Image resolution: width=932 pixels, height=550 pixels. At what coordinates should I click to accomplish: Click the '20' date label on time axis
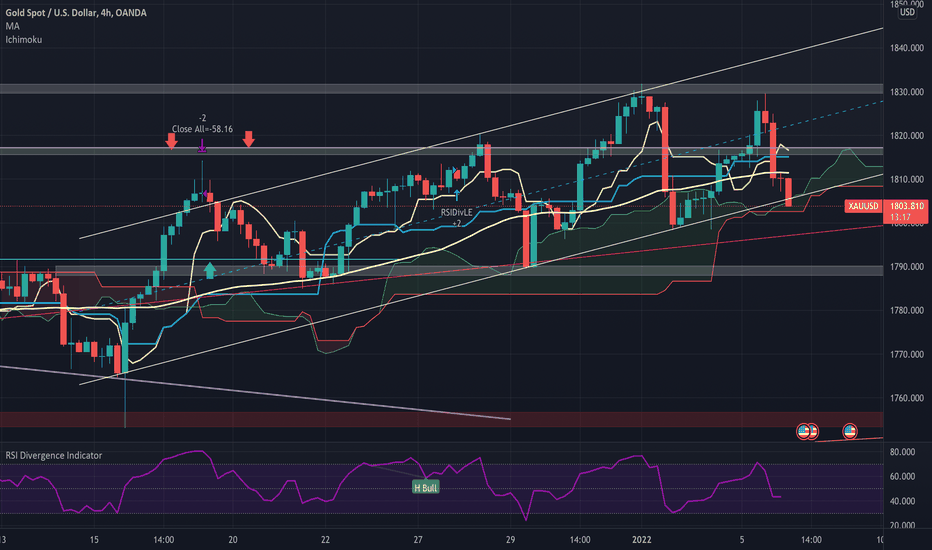[233, 540]
